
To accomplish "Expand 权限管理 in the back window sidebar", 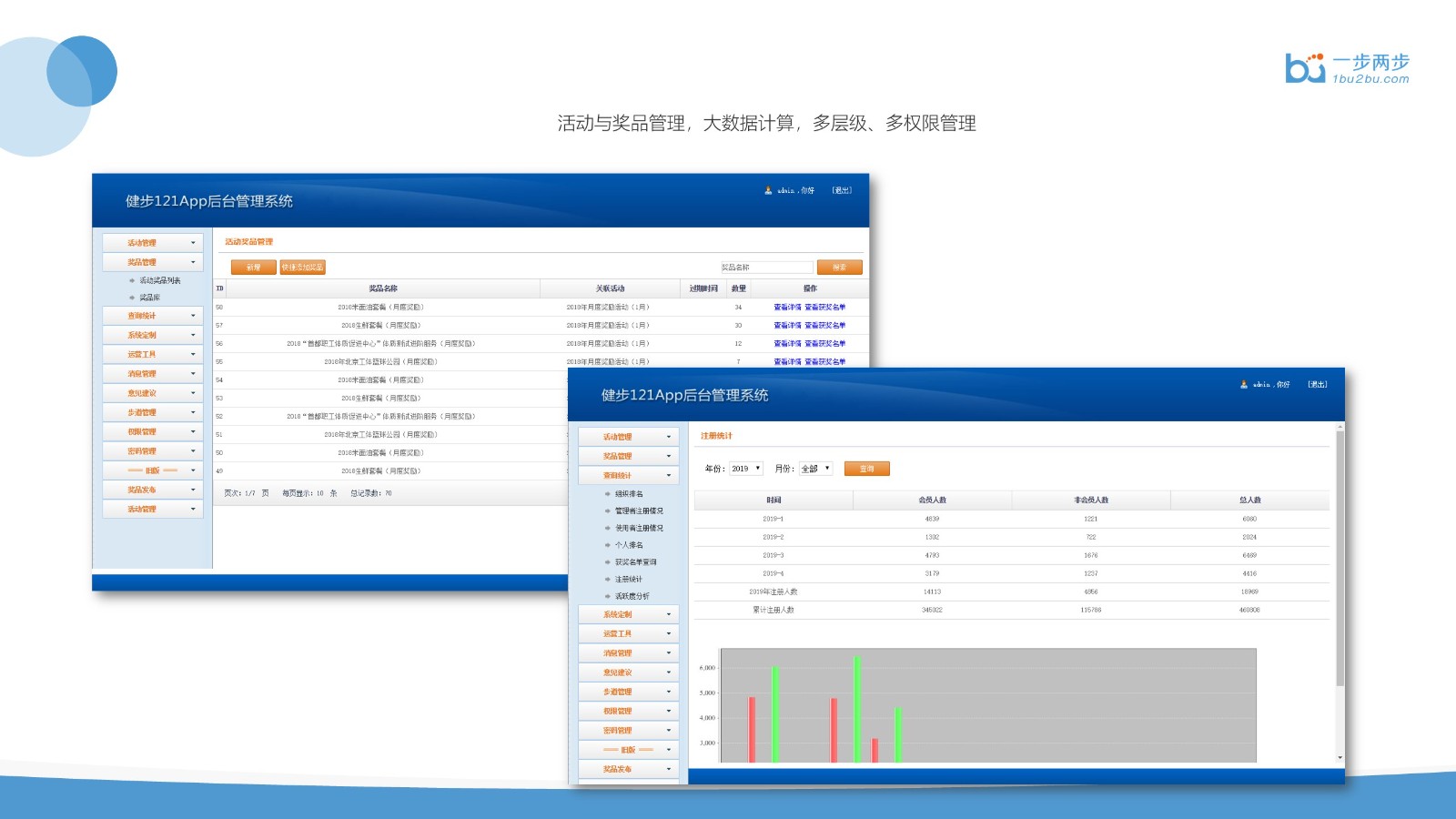I will click(x=153, y=431).
